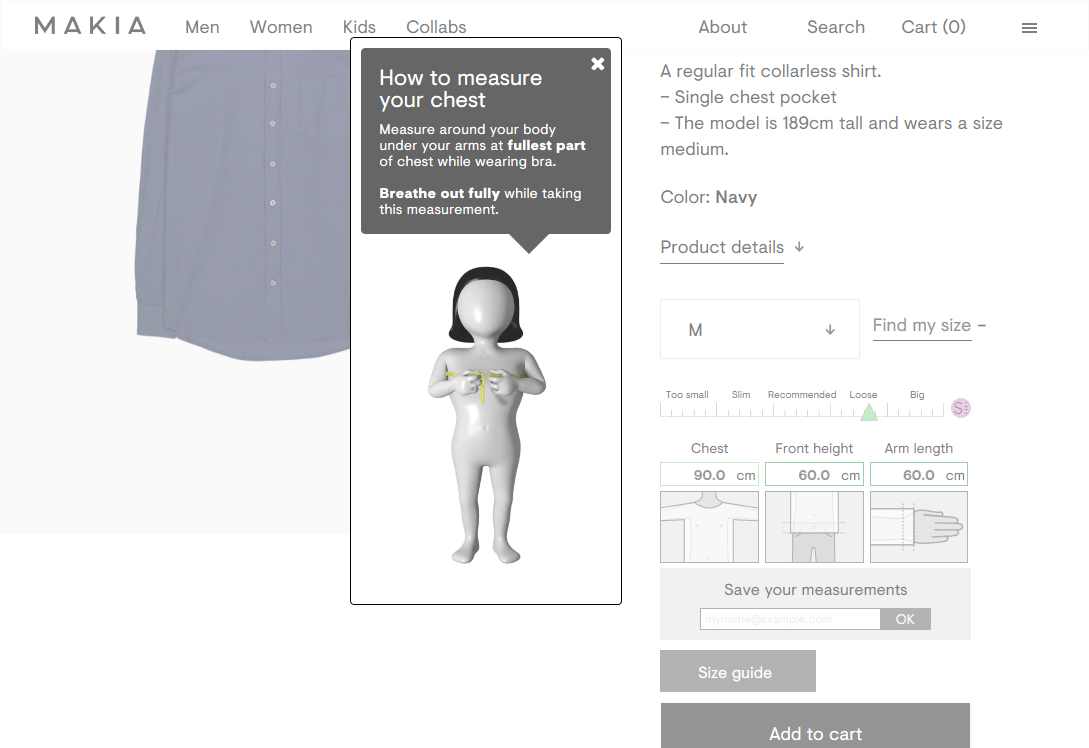Click 'Save your measurements' label
Image resolution: width=1089 pixels, height=748 pixels.
(815, 590)
